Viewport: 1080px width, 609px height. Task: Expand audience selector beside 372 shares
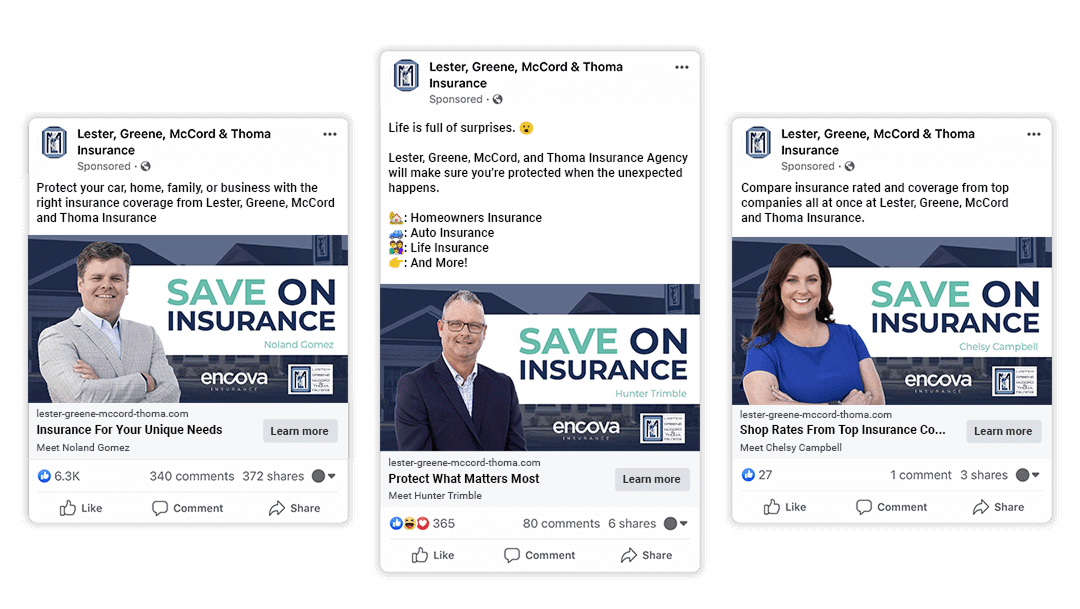(x=324, y=476)
